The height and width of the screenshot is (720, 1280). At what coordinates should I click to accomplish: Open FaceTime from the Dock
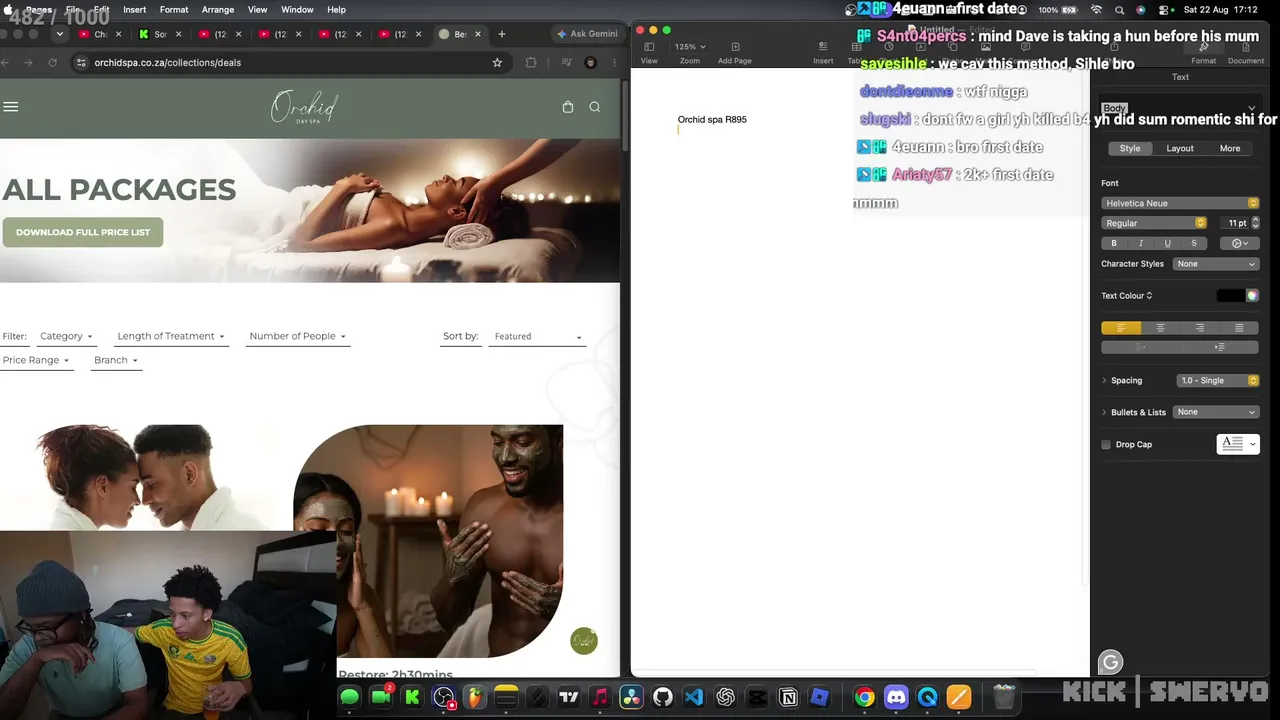(381, 697)
